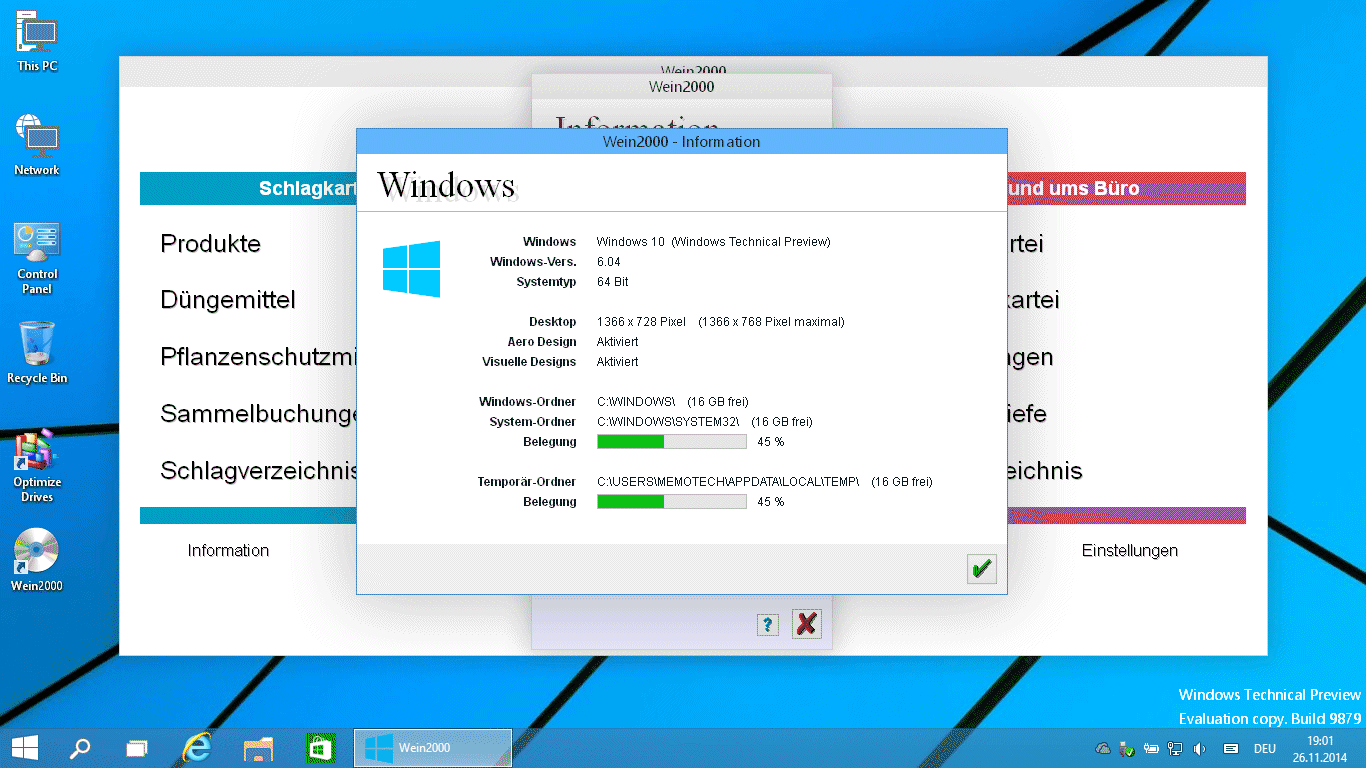The height and width of the screenshot is (768, 1366).
Task: Launch Internet Explorer from the taskbar
Action: coord(197,747)
